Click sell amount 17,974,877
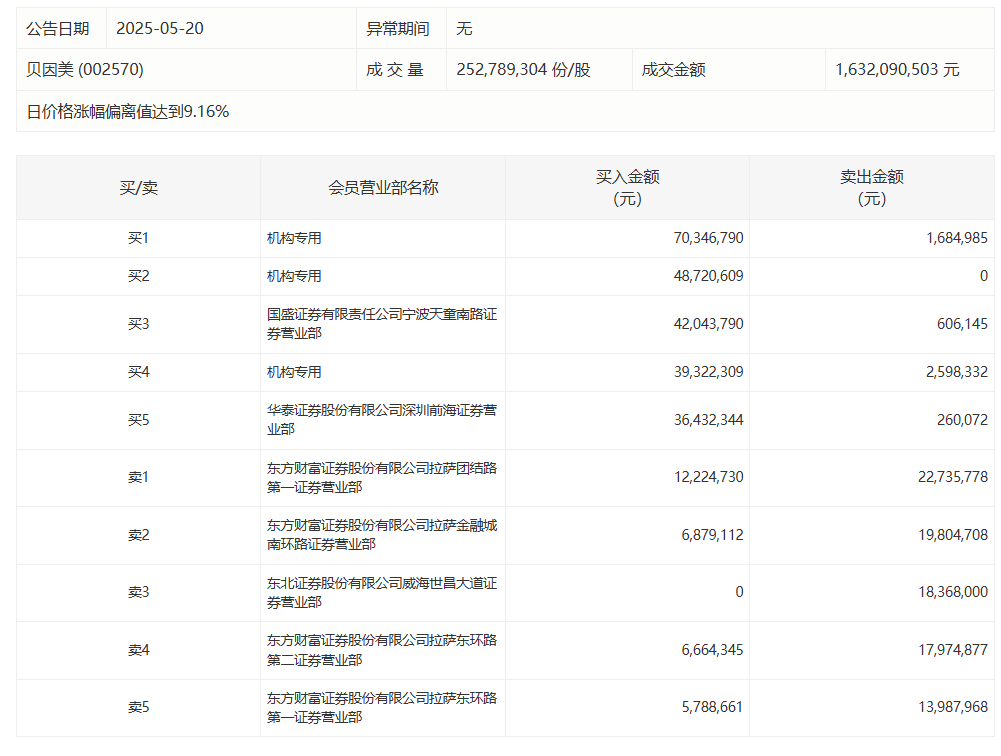 pos(953,650)
